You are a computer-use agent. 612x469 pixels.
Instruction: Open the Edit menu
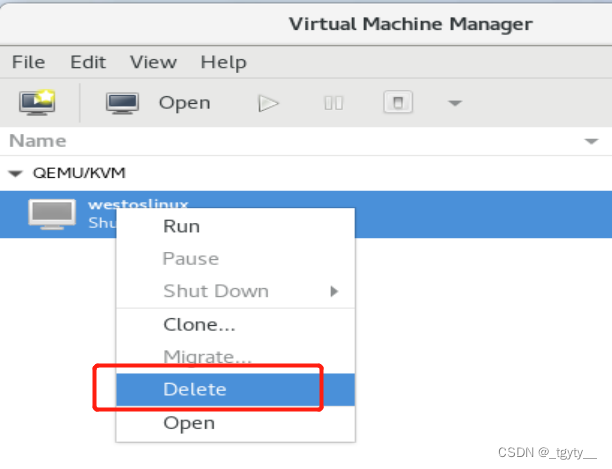88,62
